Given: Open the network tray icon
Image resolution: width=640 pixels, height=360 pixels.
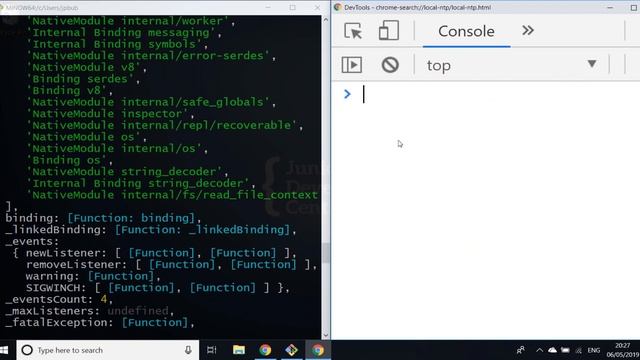Looking at the screenshot, I should [x=578, y=350].
